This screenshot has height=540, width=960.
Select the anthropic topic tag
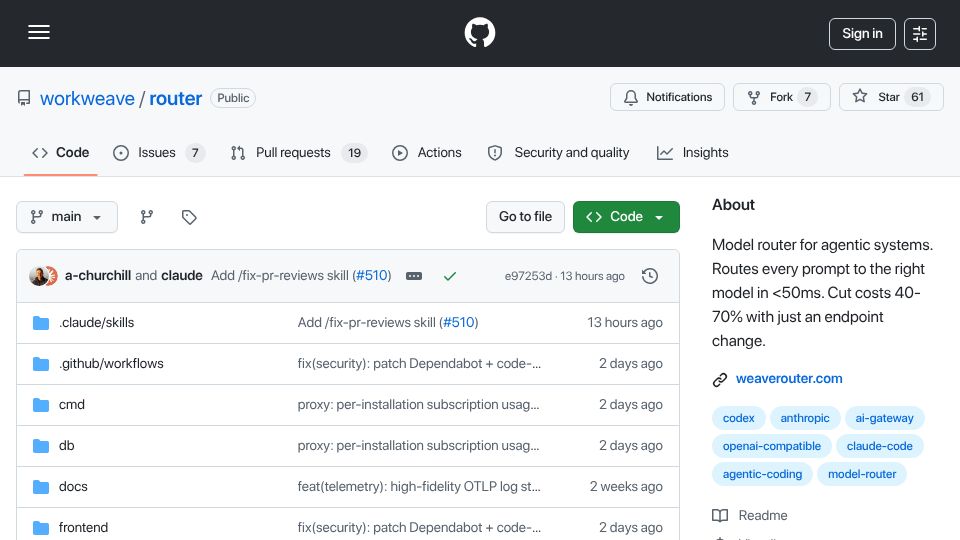tap(804, 418)
